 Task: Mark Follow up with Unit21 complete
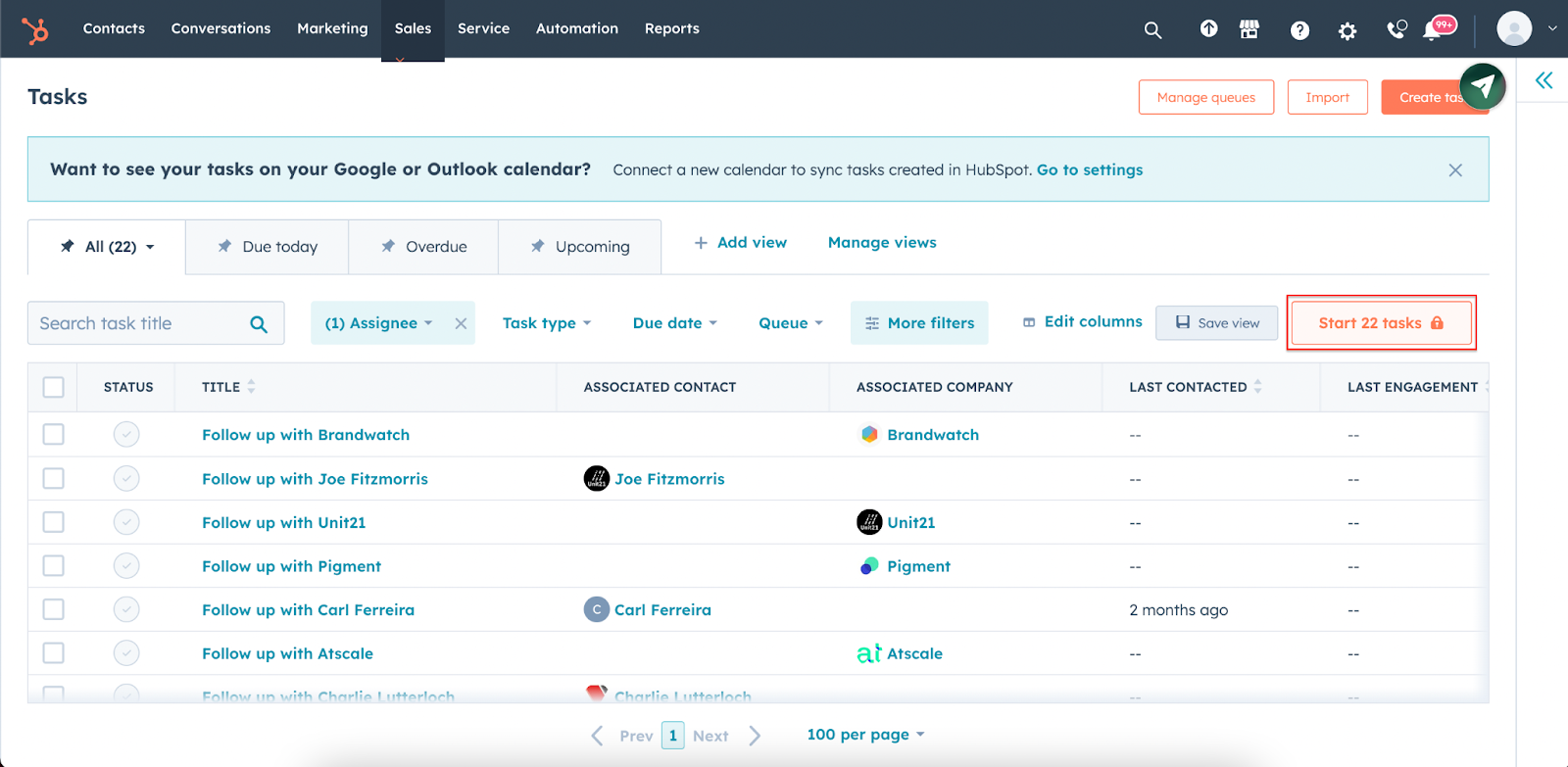click(126, 522)
